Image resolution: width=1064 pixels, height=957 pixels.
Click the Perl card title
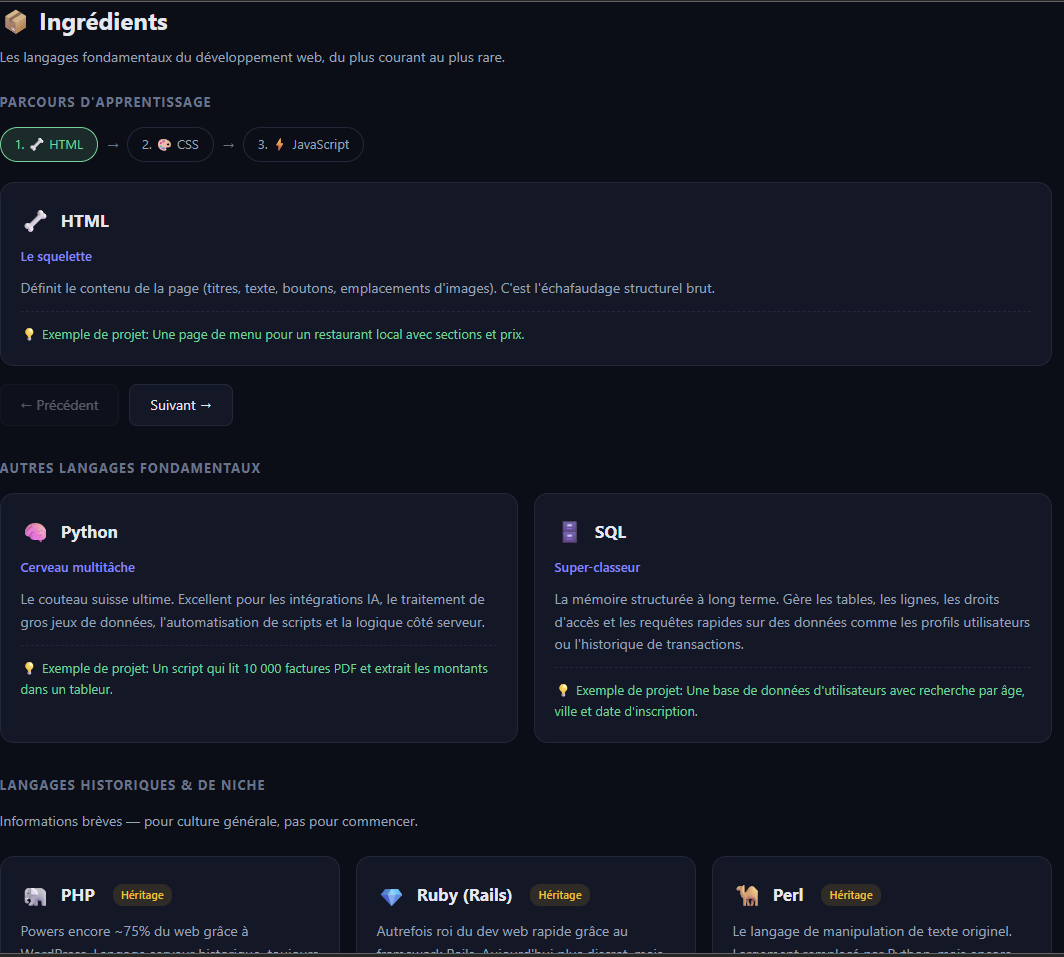pyautogui.click(x=788, y=895)
